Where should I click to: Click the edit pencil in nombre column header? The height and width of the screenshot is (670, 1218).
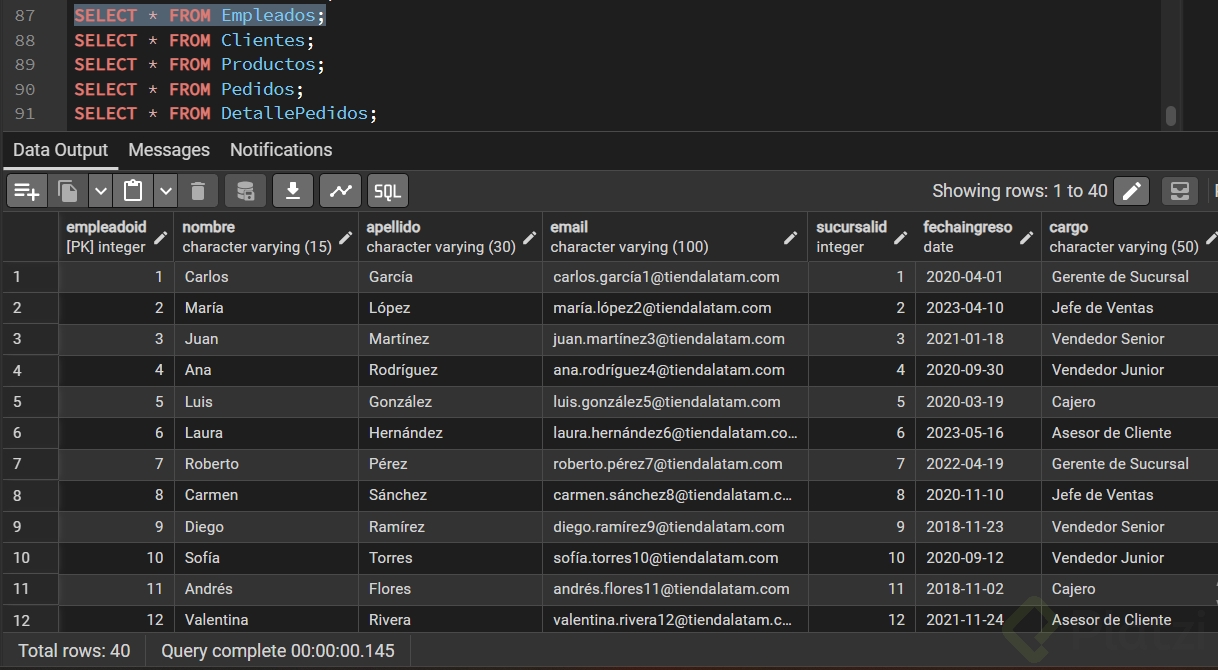click(x=345, y=238)
